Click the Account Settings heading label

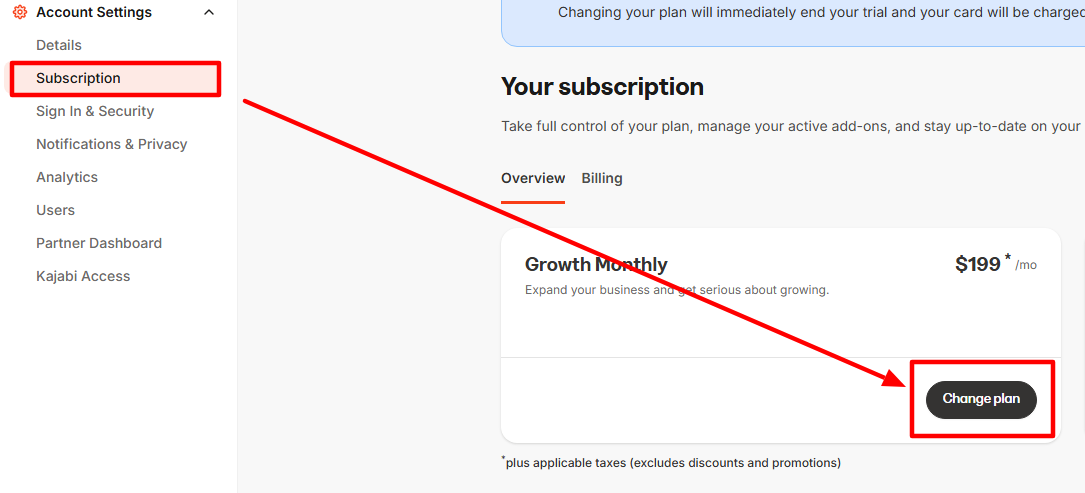(94, 13)
